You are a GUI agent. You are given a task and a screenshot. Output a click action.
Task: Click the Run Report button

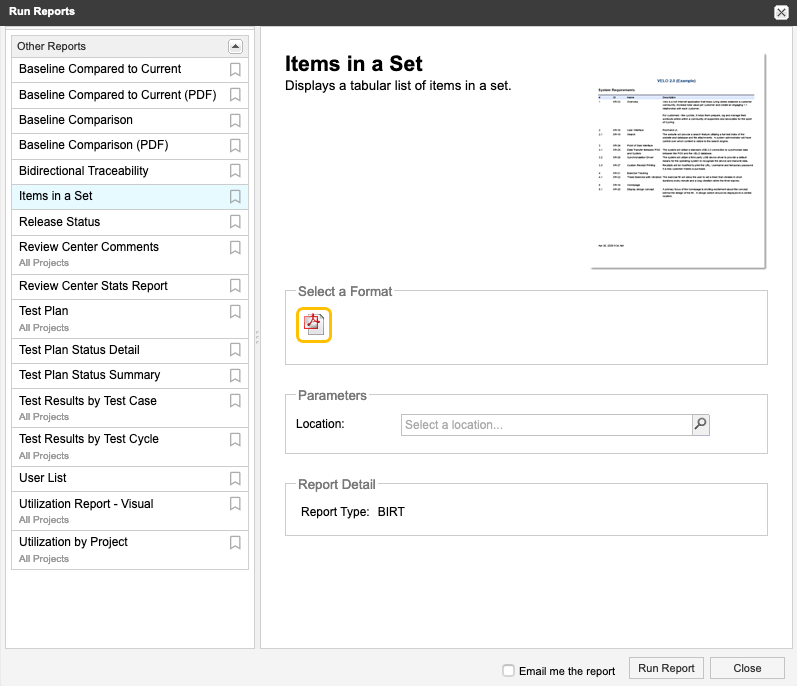666,668
